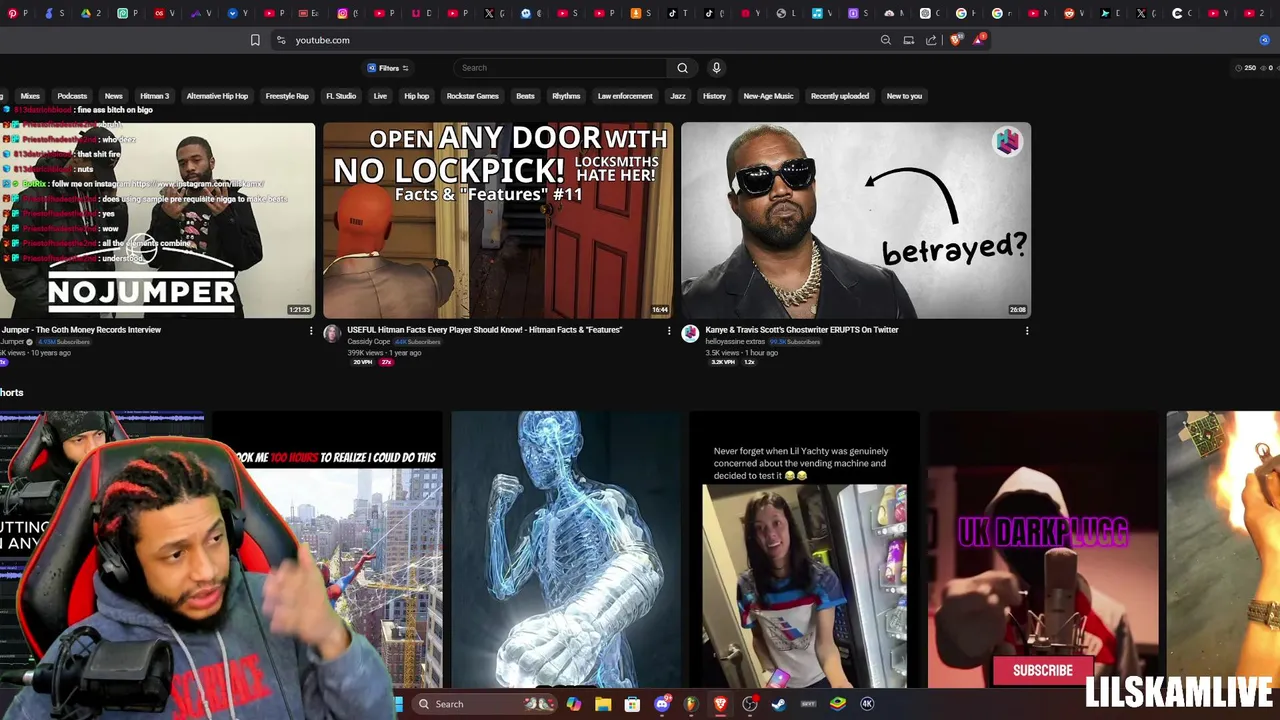
Task: Select the New to you chip
Action: point(904,96)
